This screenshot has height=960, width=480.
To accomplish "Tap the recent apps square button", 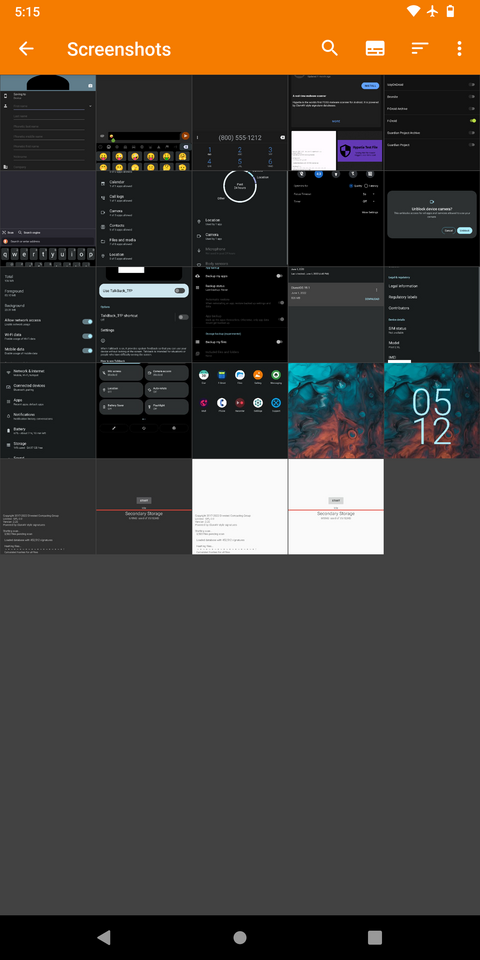I will [x=375, y=937].
